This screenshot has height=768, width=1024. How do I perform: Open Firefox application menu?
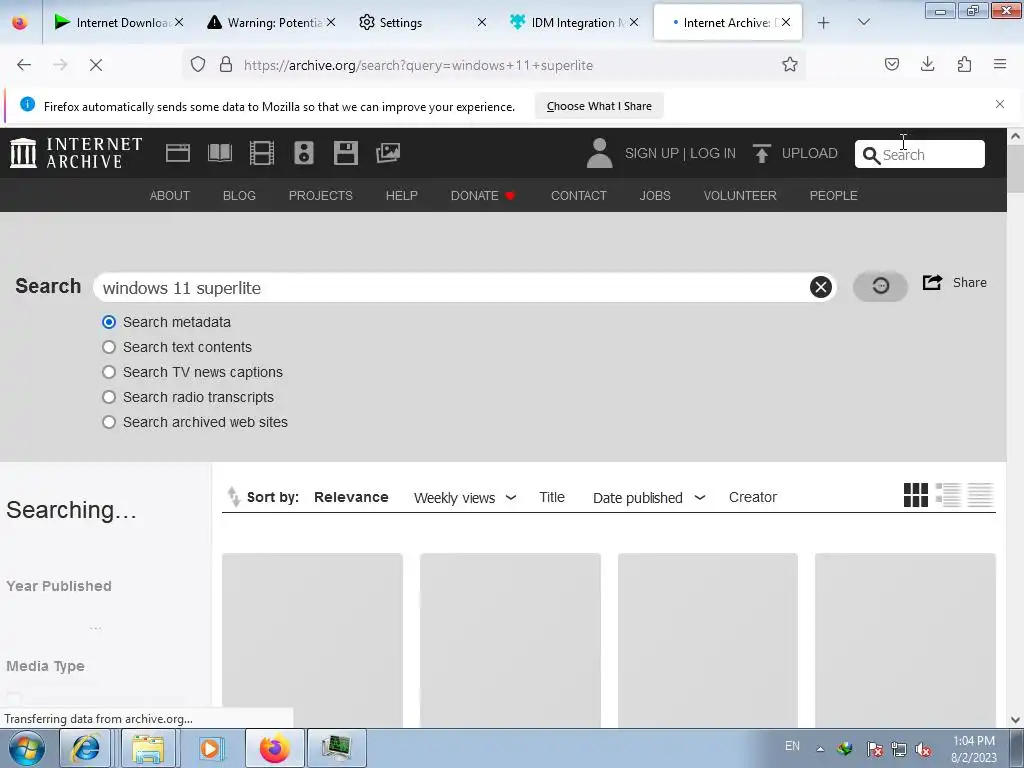(1000, 64)
